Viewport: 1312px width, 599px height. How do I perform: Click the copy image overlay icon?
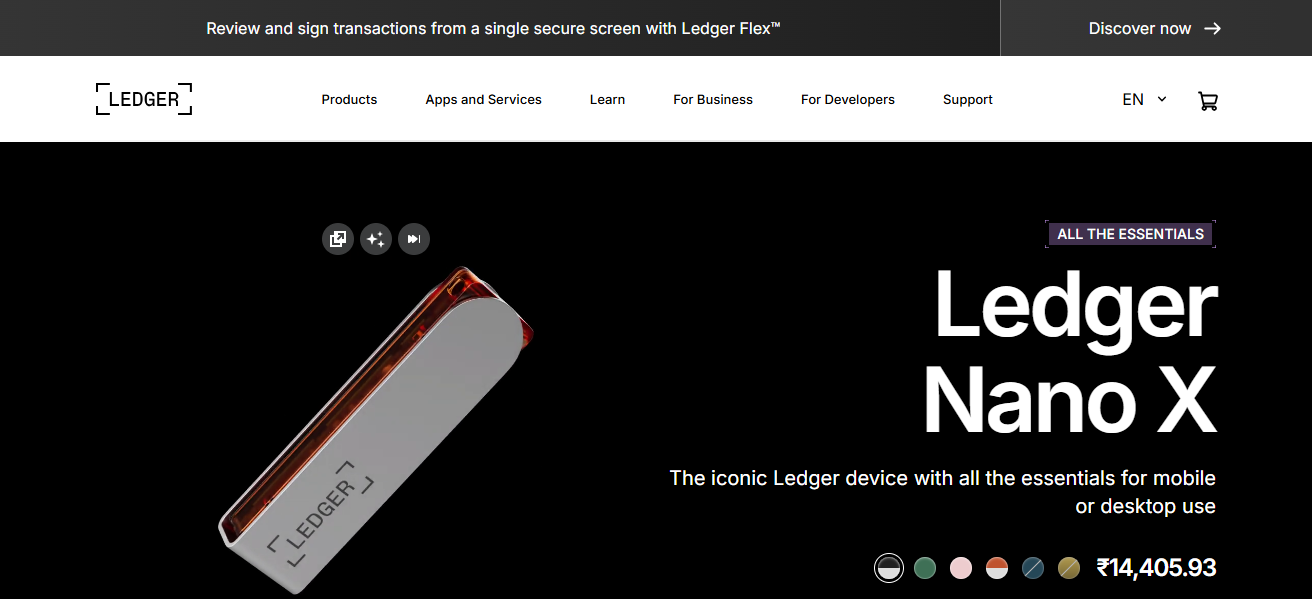click(x=338, y=239)
